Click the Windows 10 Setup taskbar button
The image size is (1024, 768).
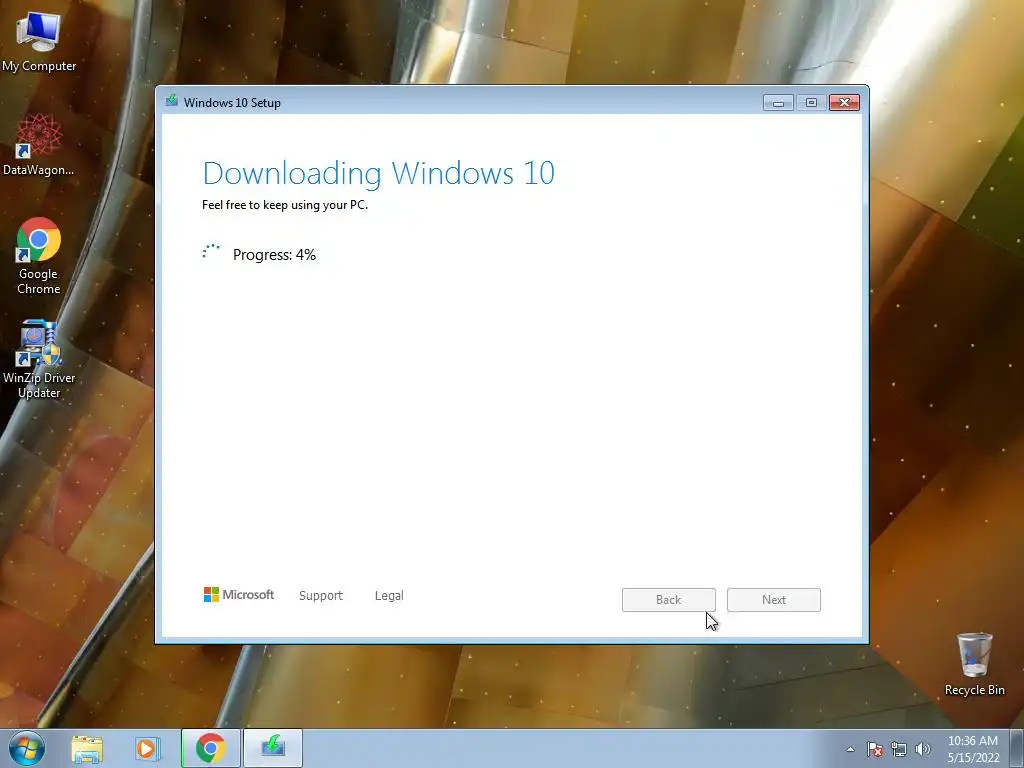point(273,748)
